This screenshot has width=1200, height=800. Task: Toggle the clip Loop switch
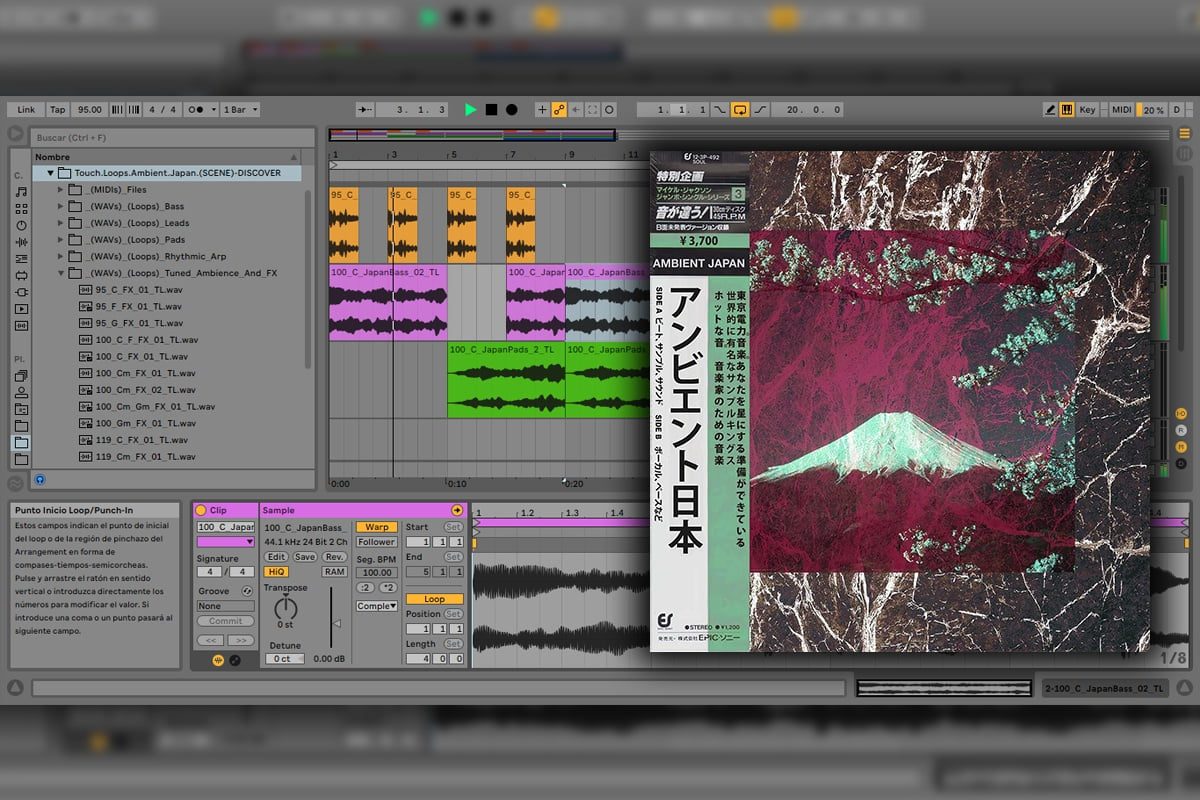[x=434, y=599]
